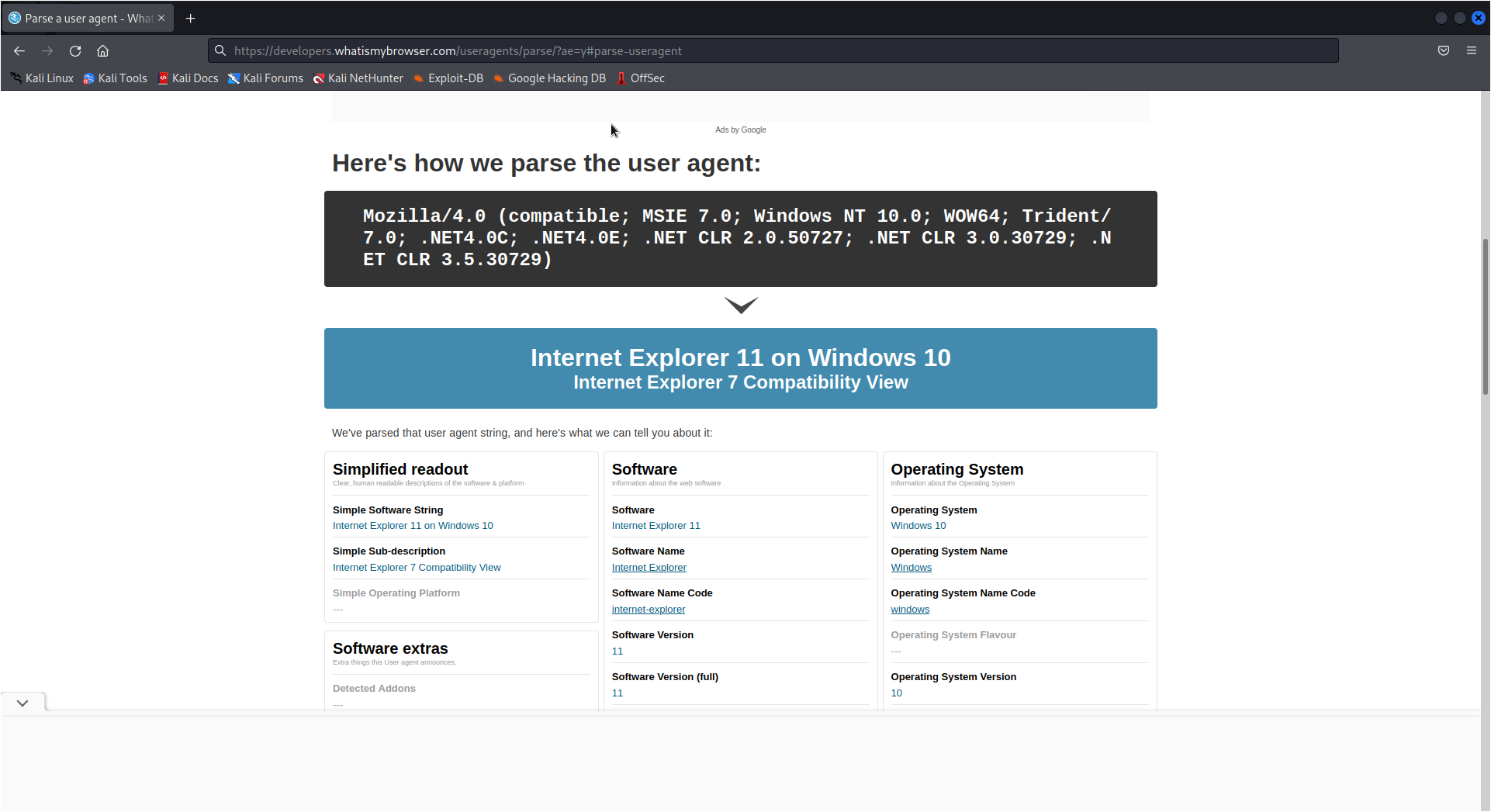
Task: Click the 'Operating System' card heading
Action: point(957,469)
